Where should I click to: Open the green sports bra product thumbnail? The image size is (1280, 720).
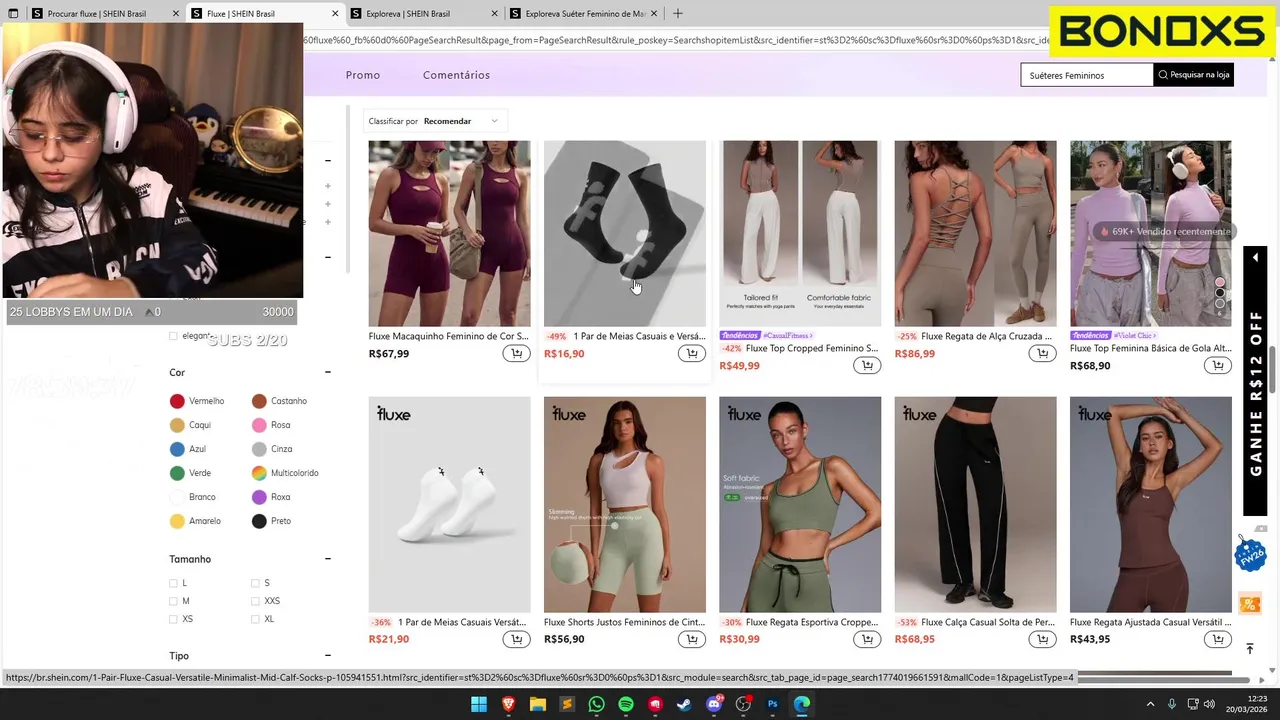[x=800, y=504]
